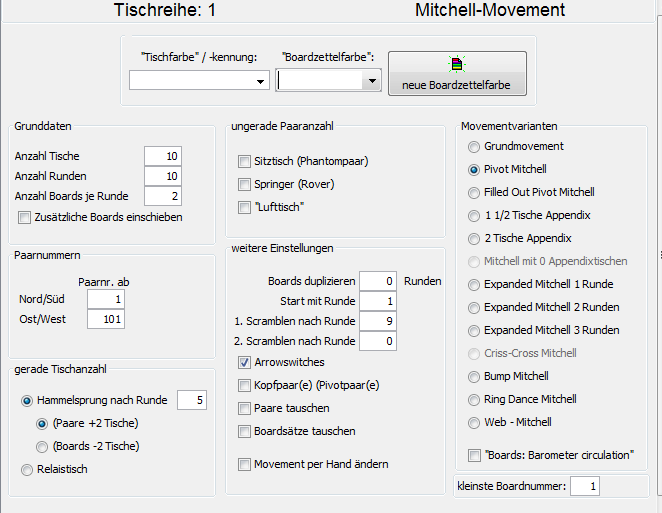
Task: Click the 1. Scramblen nach Runde field
Action: (x=378, y=321)
